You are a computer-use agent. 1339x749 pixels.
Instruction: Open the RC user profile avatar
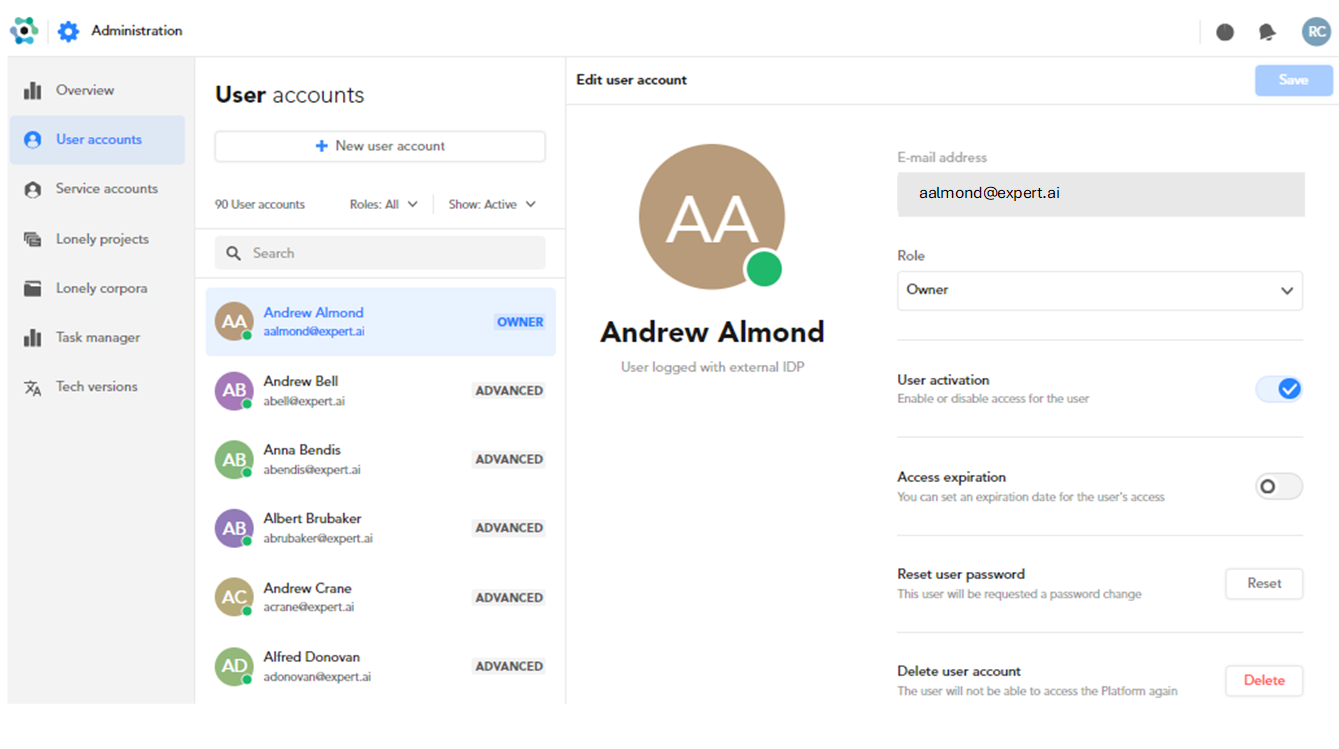pyautogui.click(x=1316, y=32)
